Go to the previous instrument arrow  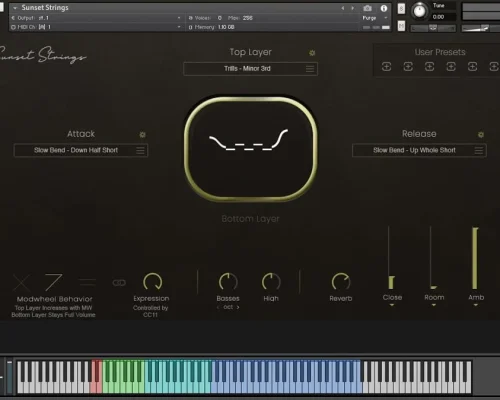coord(343,8)
